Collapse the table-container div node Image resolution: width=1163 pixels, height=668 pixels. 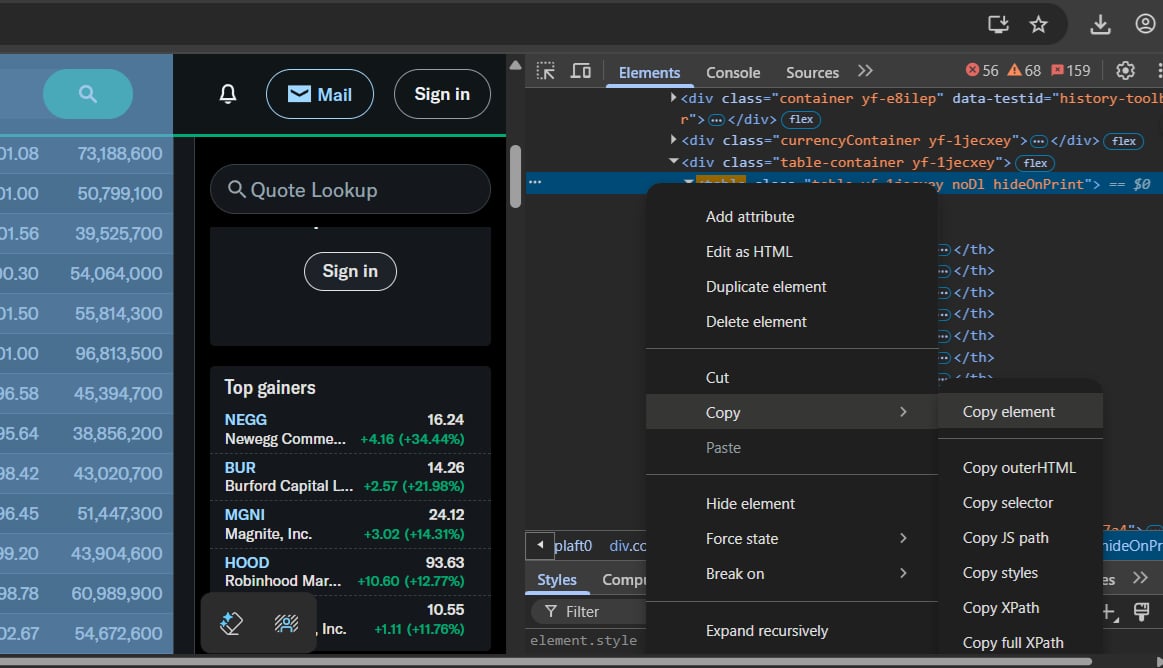click(x=673, y=162)
